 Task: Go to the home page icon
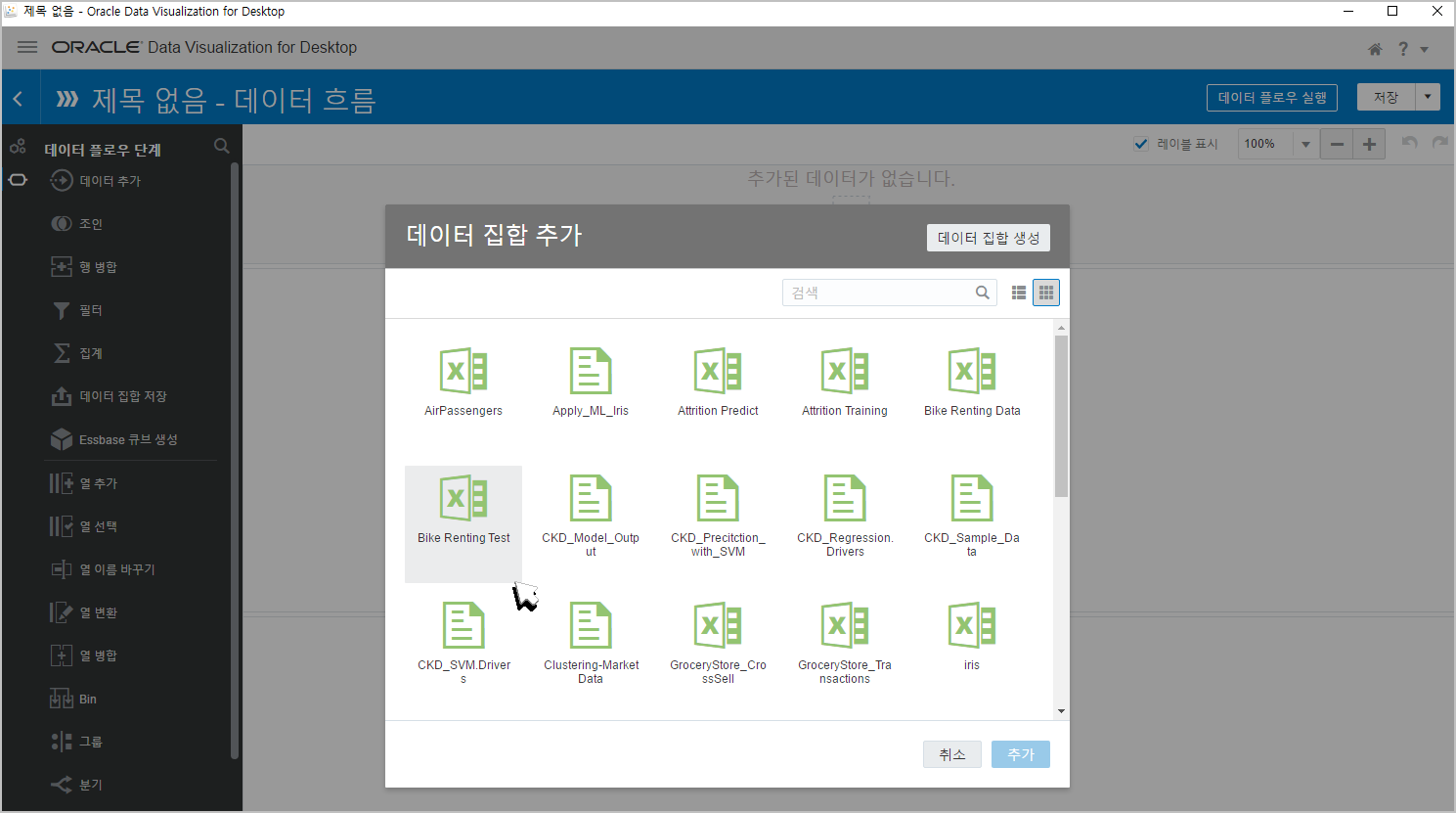pos(1375,49)
